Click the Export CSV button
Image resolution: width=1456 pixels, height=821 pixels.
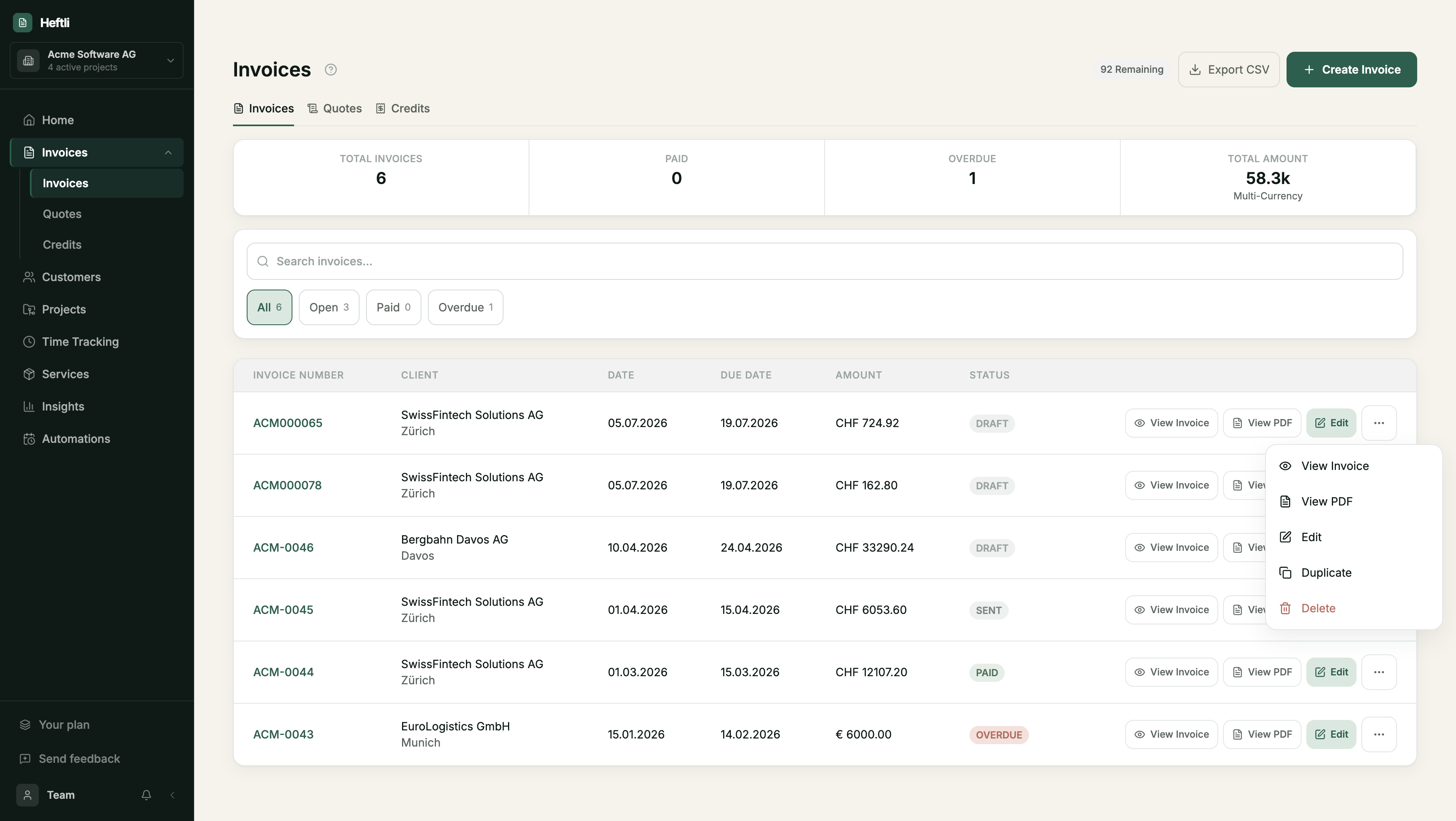coord(1229,70)
